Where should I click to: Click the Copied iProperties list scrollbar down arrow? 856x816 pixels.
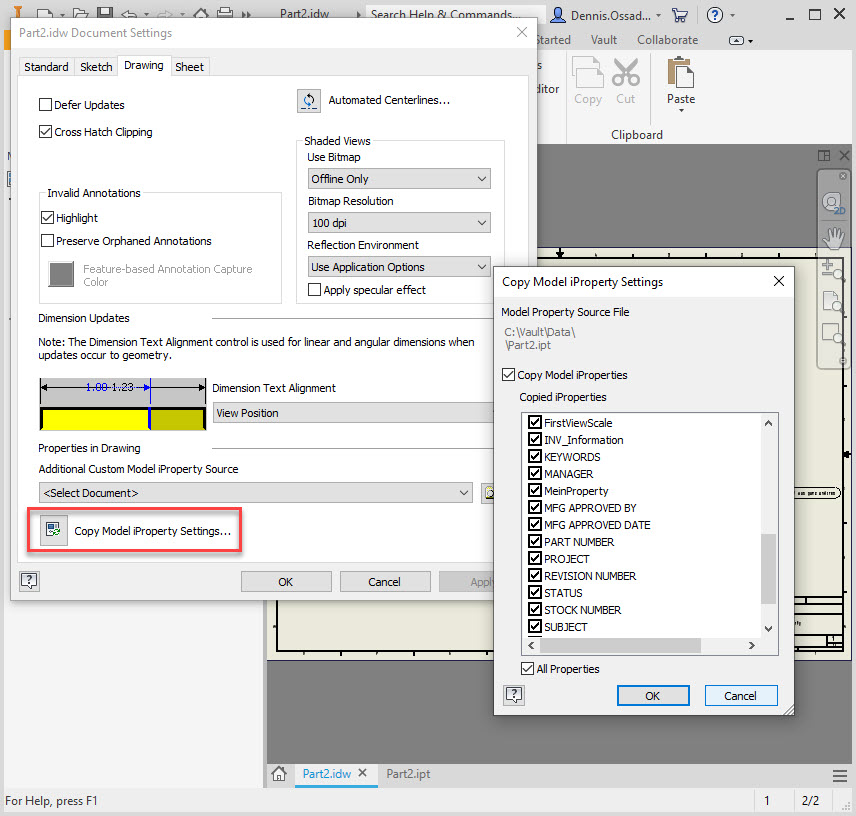point(768,628)
